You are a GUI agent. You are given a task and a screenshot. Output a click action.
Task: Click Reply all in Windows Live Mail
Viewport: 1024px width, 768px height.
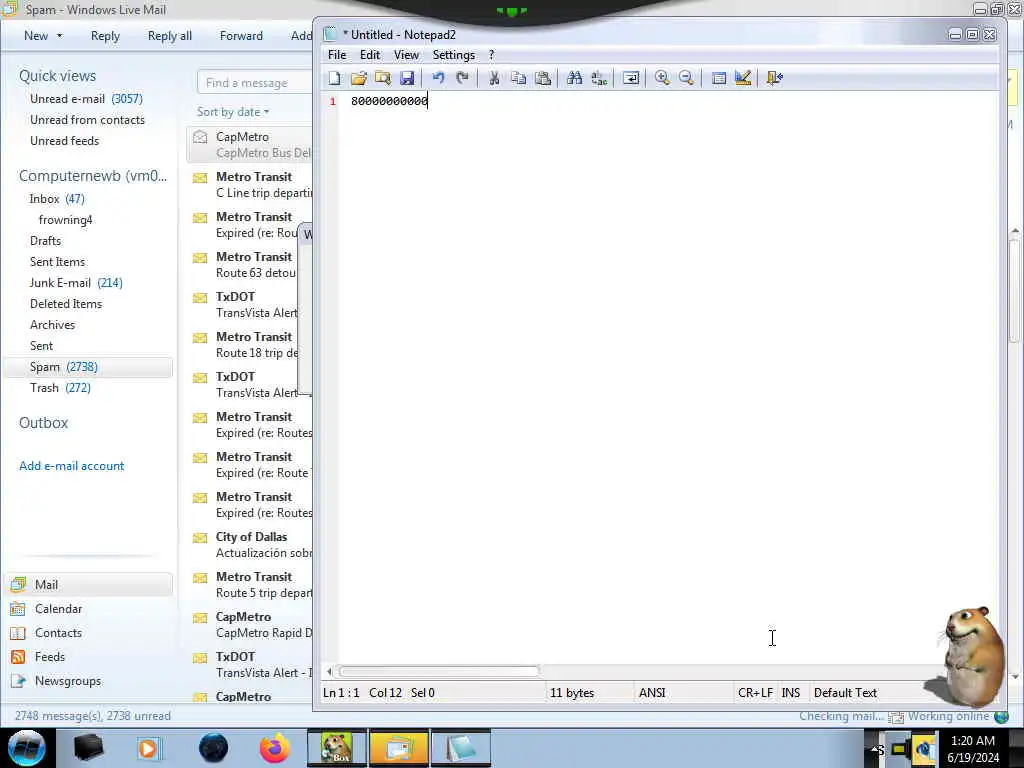pos(170,36)
